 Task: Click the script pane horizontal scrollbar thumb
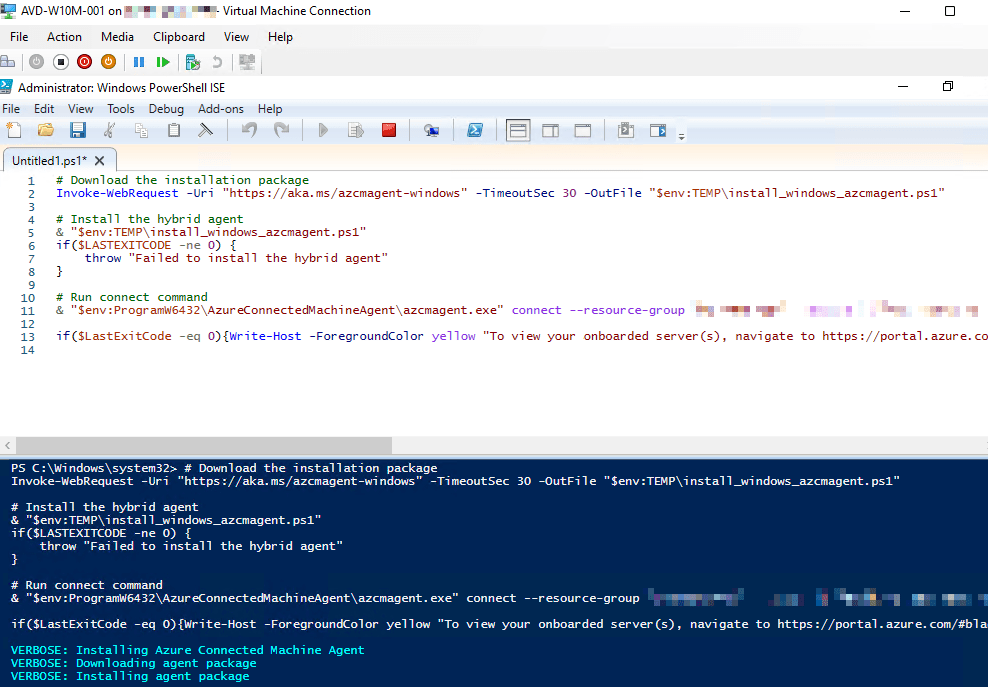[204, 446]
